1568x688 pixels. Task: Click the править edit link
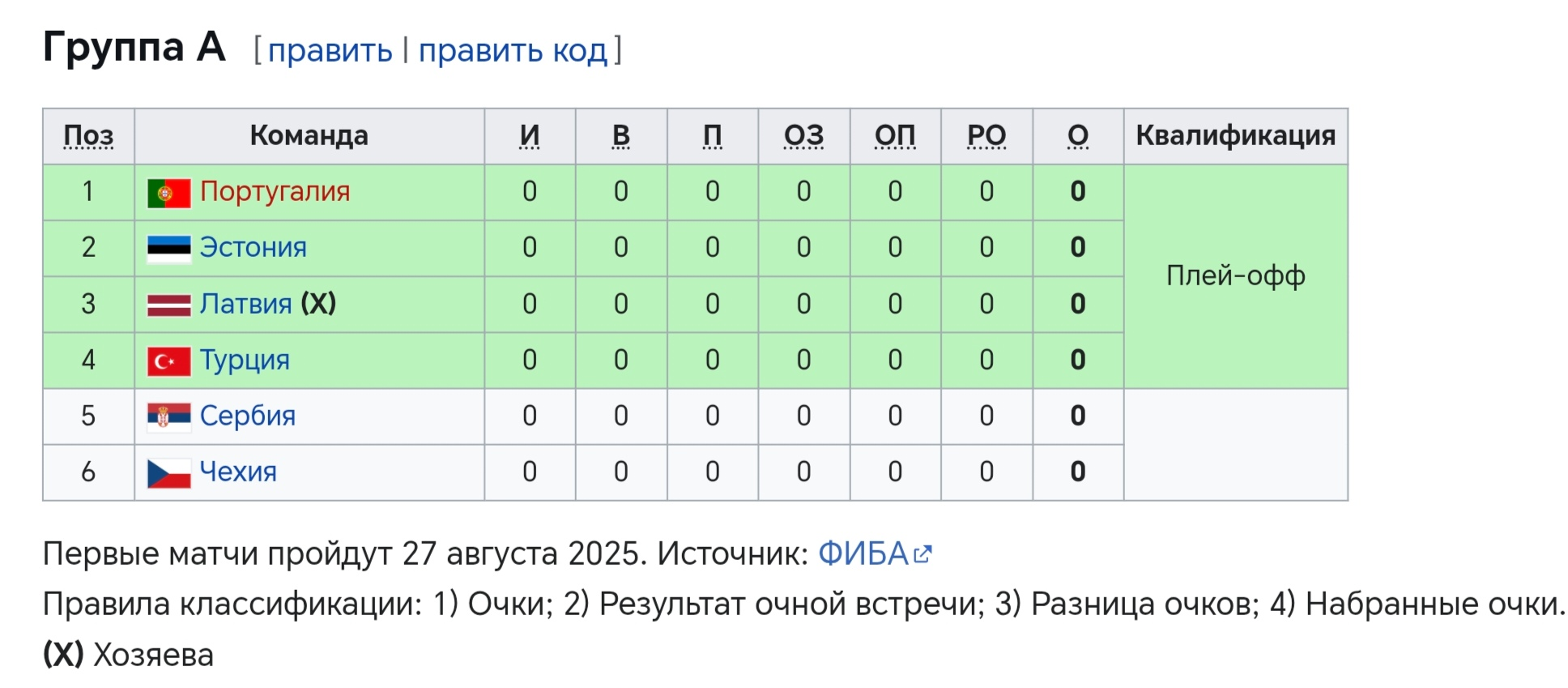[330, 50]
